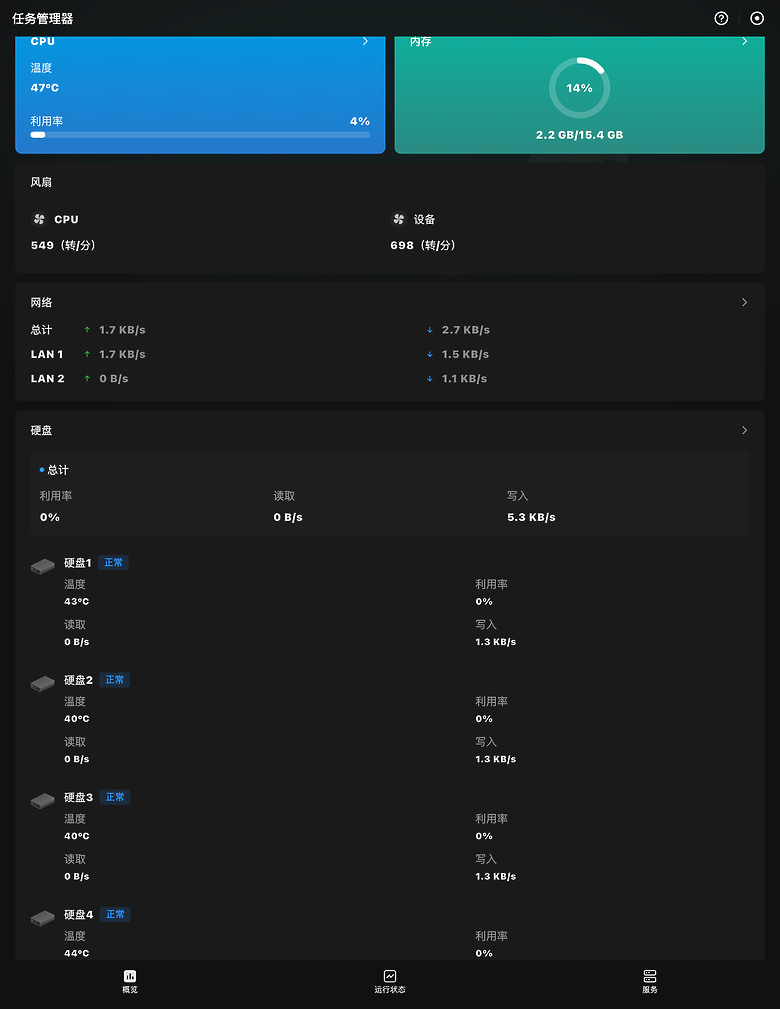This screenshot has height=1009, width=780.
Task: Click the 硬盘2 name label
Action: tap(79, 680)
